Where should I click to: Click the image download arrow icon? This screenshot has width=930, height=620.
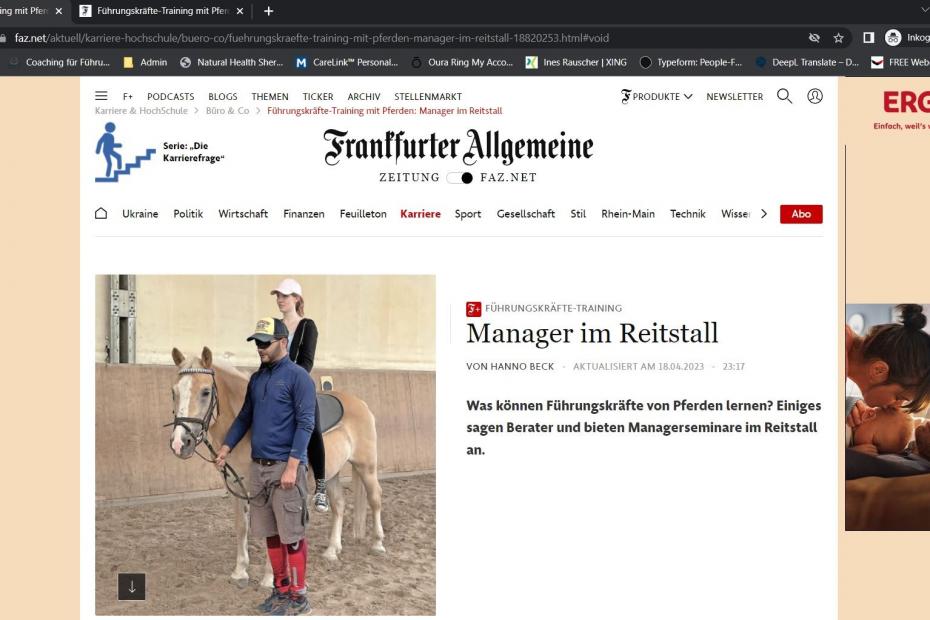(132, 587)
